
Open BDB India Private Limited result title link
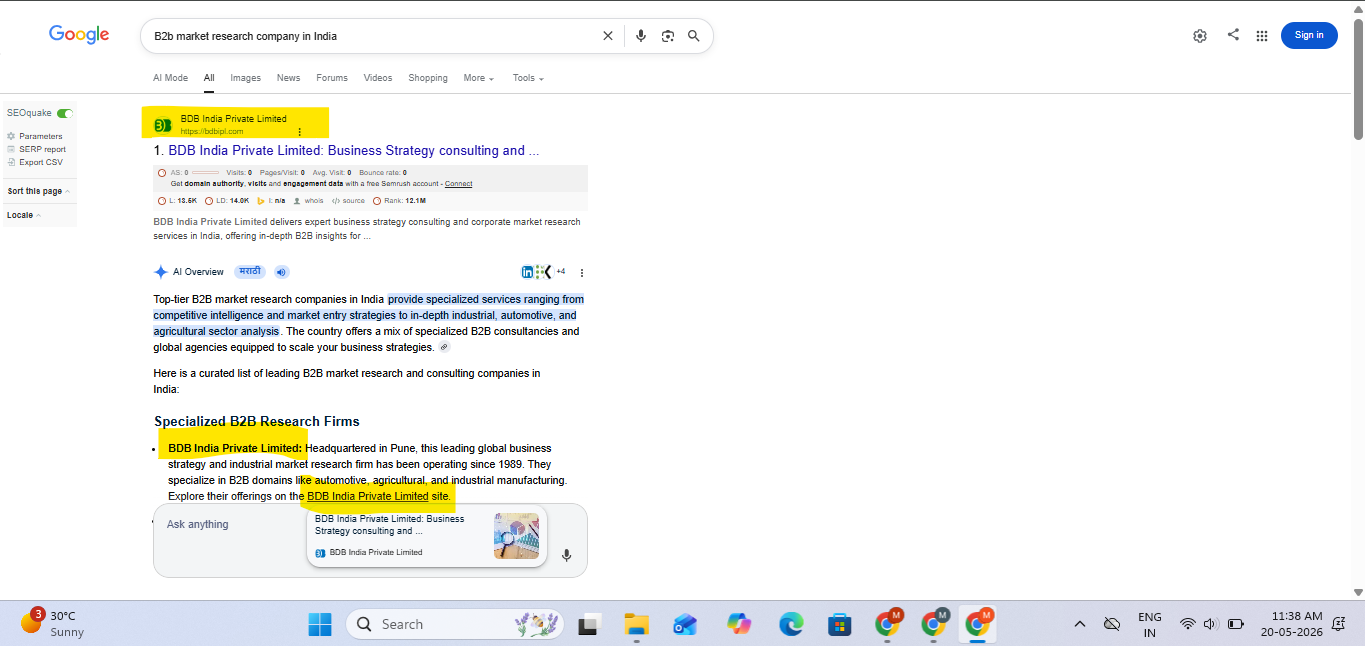coord(354,151)
